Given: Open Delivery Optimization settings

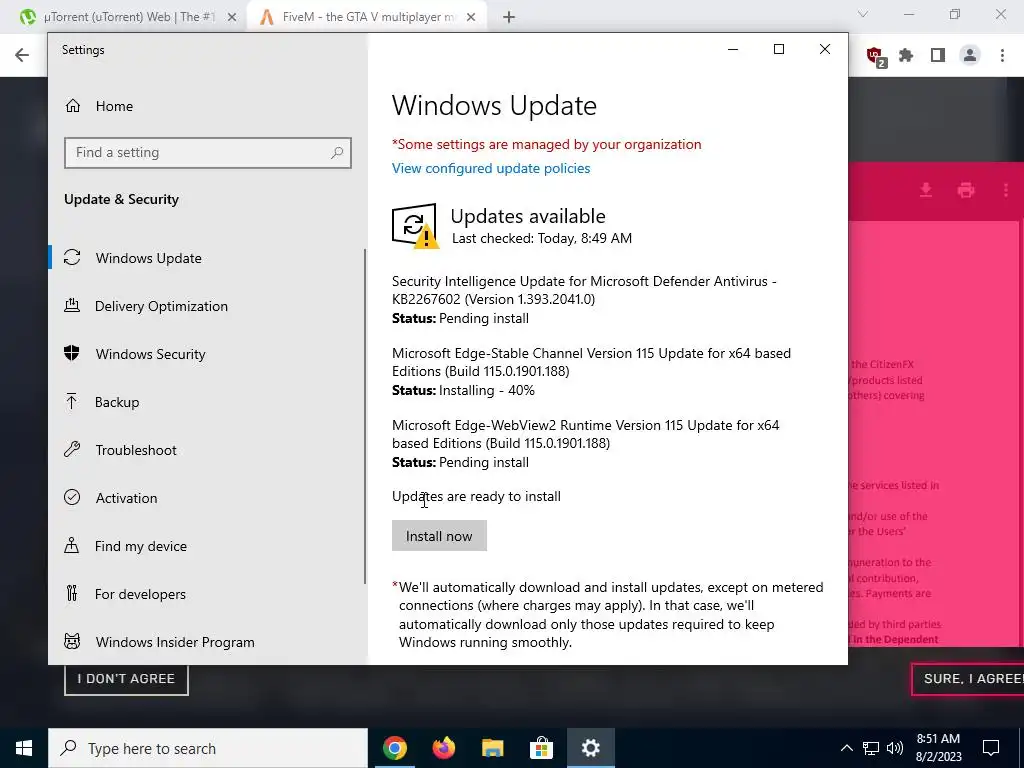Looking at the screenshot, I should (x=161, y=306).
